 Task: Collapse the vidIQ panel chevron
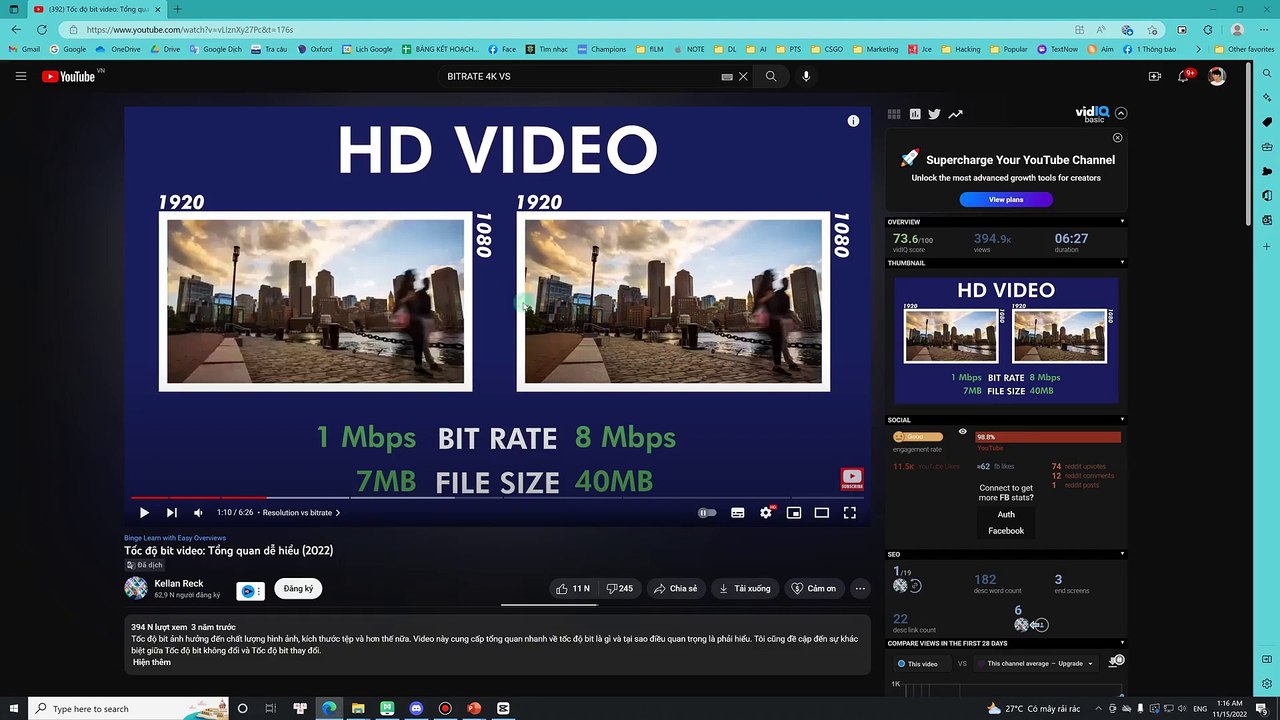click(x=1121, y=113)
